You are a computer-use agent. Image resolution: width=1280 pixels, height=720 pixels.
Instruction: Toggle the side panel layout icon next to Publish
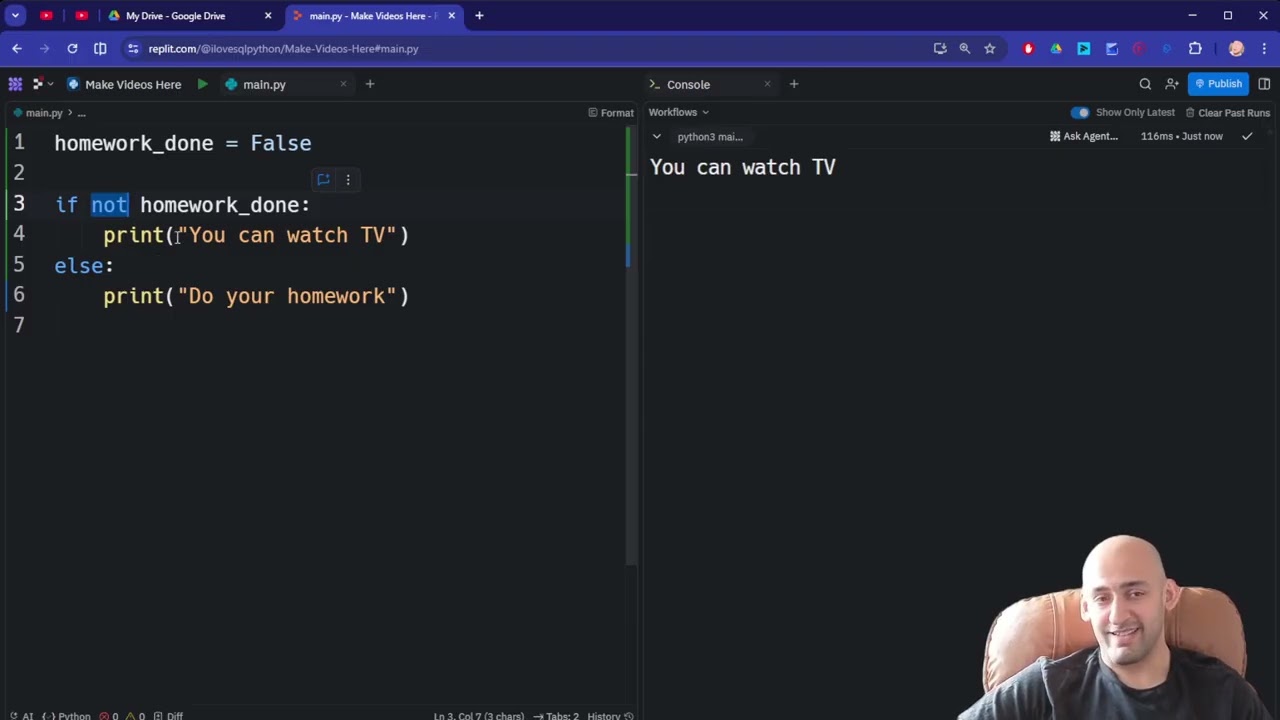[x=1264, y=84]
